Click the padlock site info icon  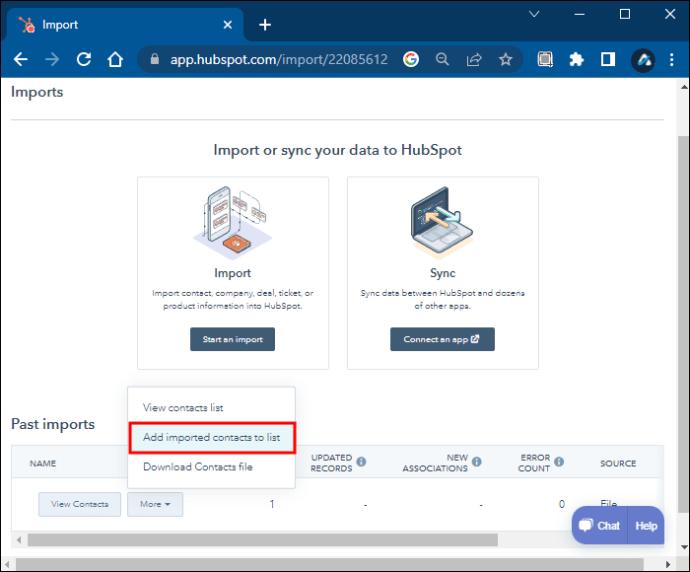click(154, 59)
